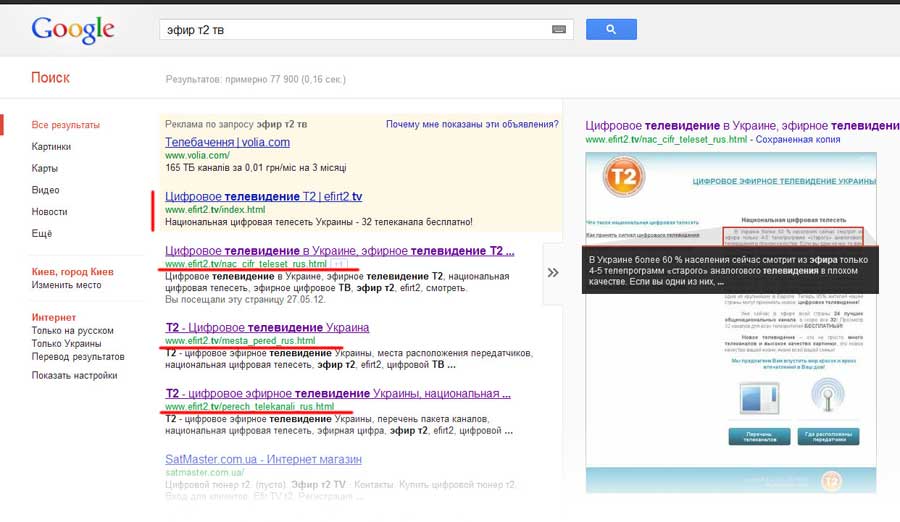The width and height of the screenshot is (900, 522).
Task: Expand the 'Ещё' options in sidebar
Action: click(x=41, y=233)
